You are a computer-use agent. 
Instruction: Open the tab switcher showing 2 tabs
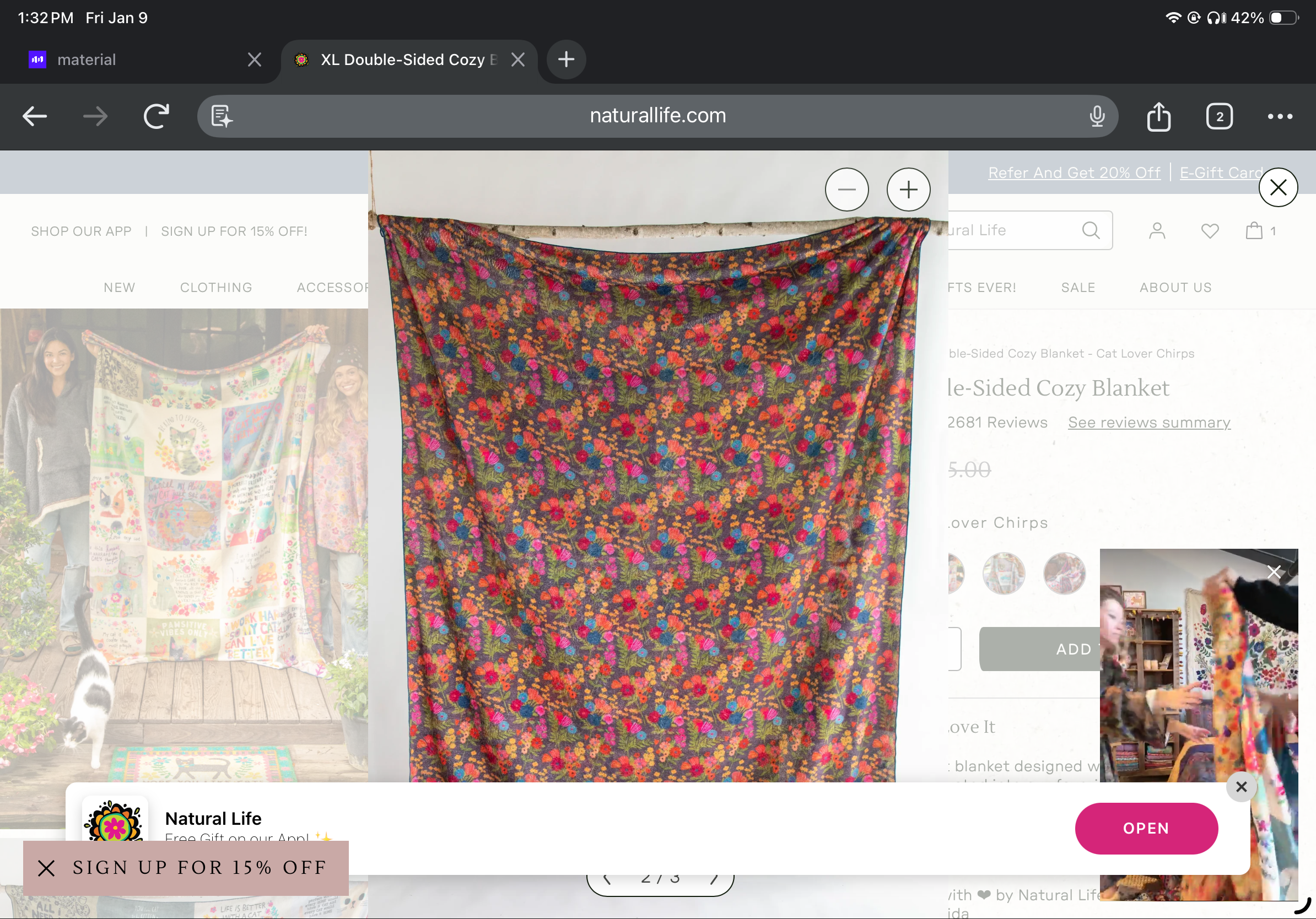click(1219, 116)
